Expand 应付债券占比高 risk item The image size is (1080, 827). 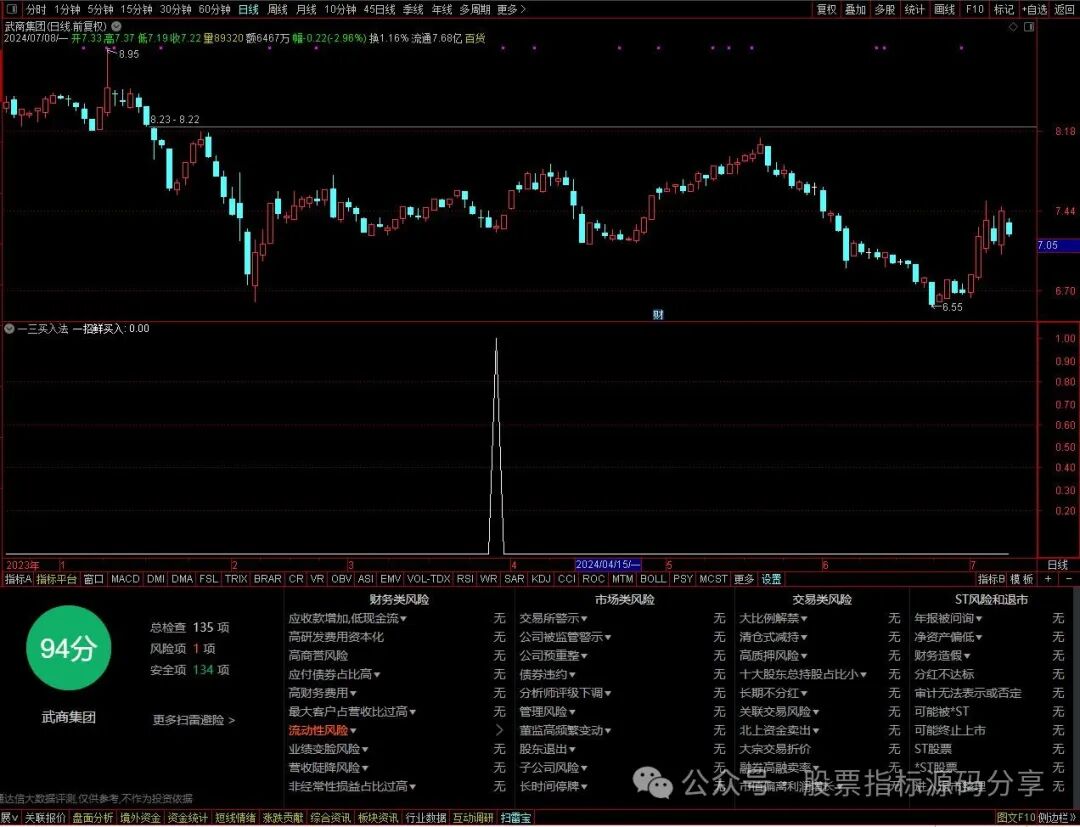[334, 674]
